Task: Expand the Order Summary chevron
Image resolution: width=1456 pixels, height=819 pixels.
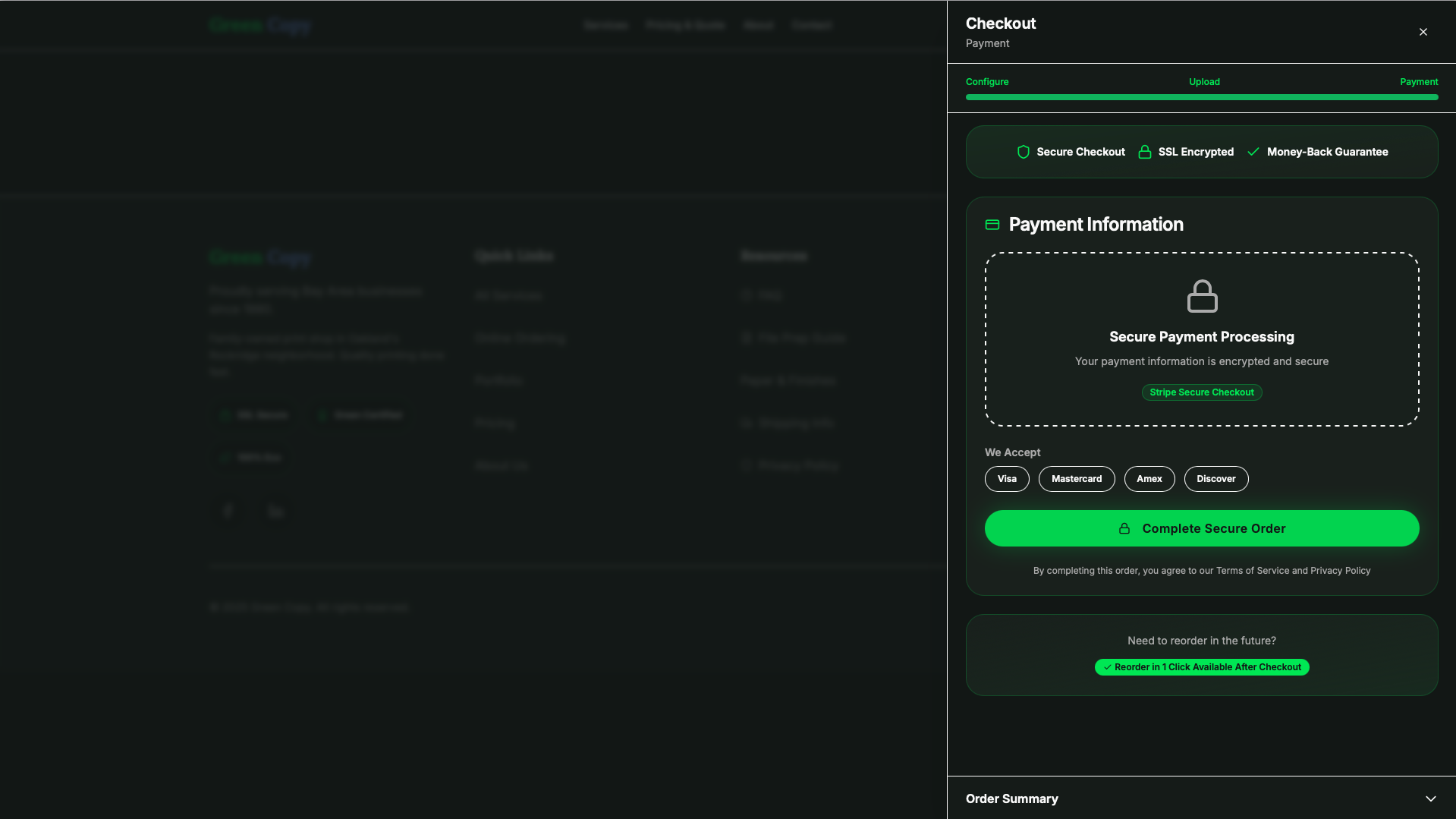Action: tap(1430, 799)
